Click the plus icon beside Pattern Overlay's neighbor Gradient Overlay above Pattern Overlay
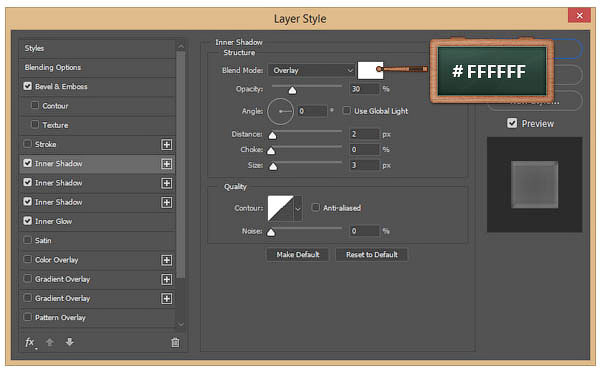 pos(166,299)
